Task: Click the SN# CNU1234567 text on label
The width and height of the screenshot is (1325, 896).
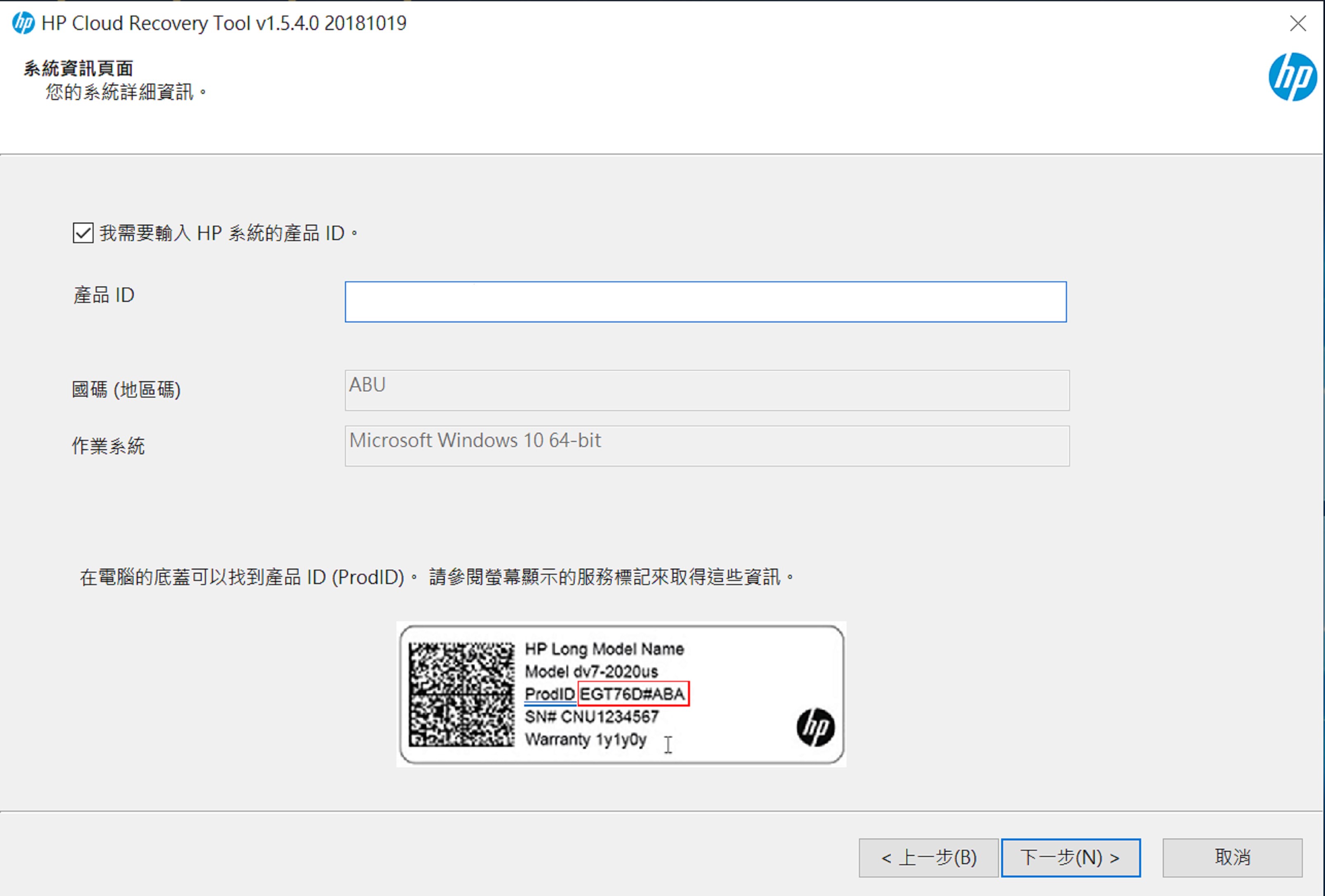Action: click(591, 716)
